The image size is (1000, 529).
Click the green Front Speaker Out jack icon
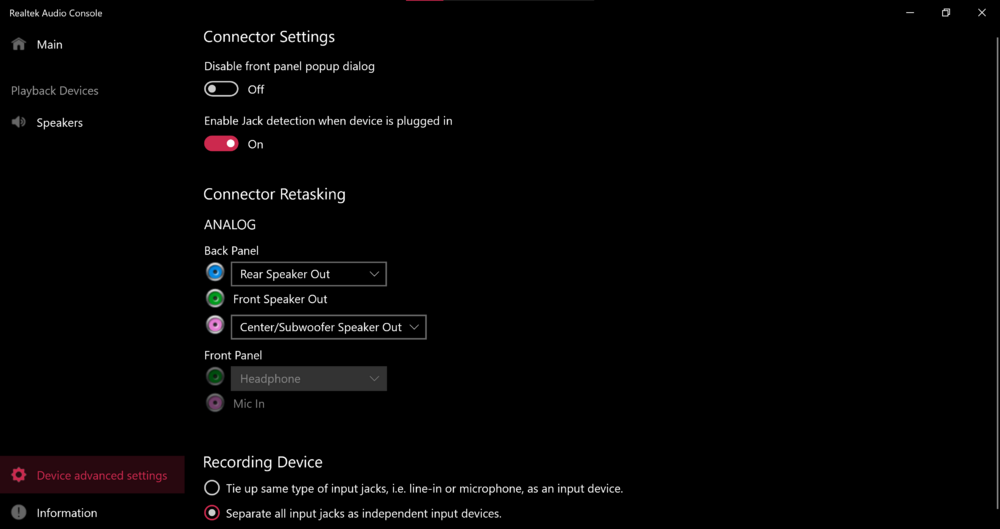(x=215, y=299)
